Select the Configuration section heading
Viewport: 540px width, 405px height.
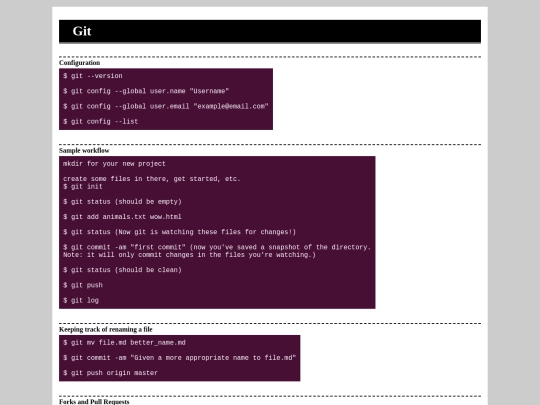coord(80,63)
